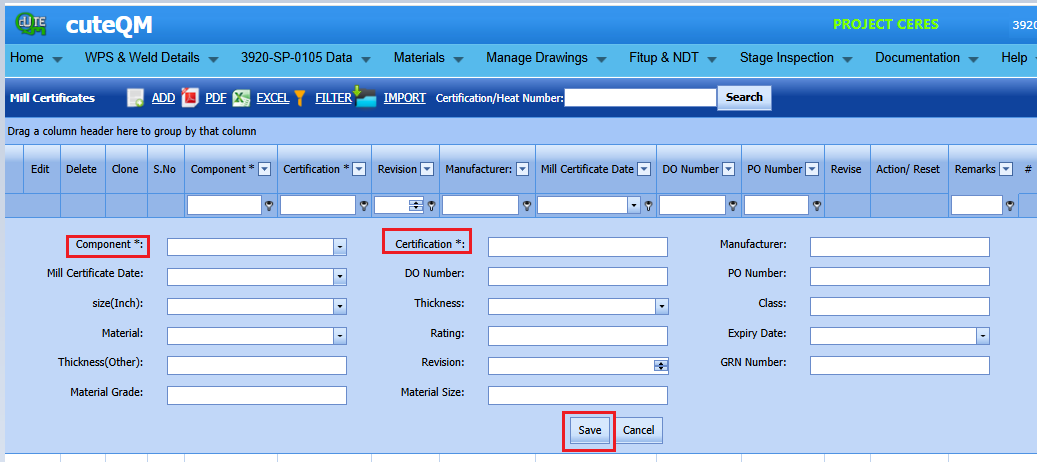Open the Mill Certificate Date picker dropdown
Screen dimensions: 1037x462
[x=340, y=276]
